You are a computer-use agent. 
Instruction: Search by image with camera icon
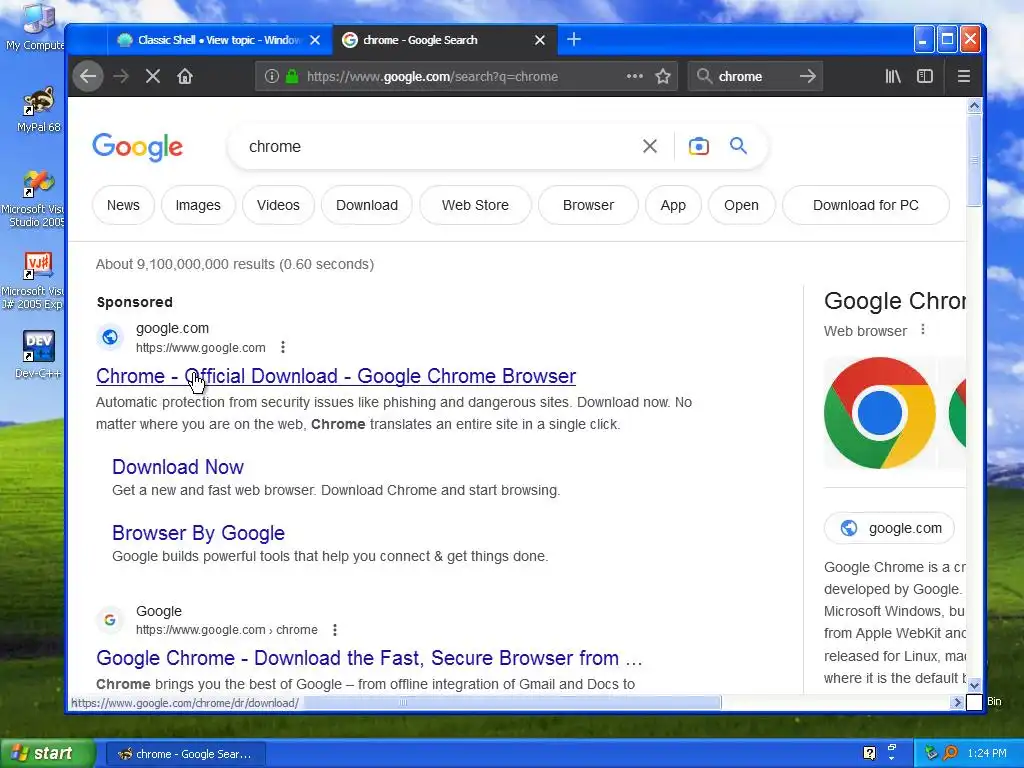click(698, 146)
